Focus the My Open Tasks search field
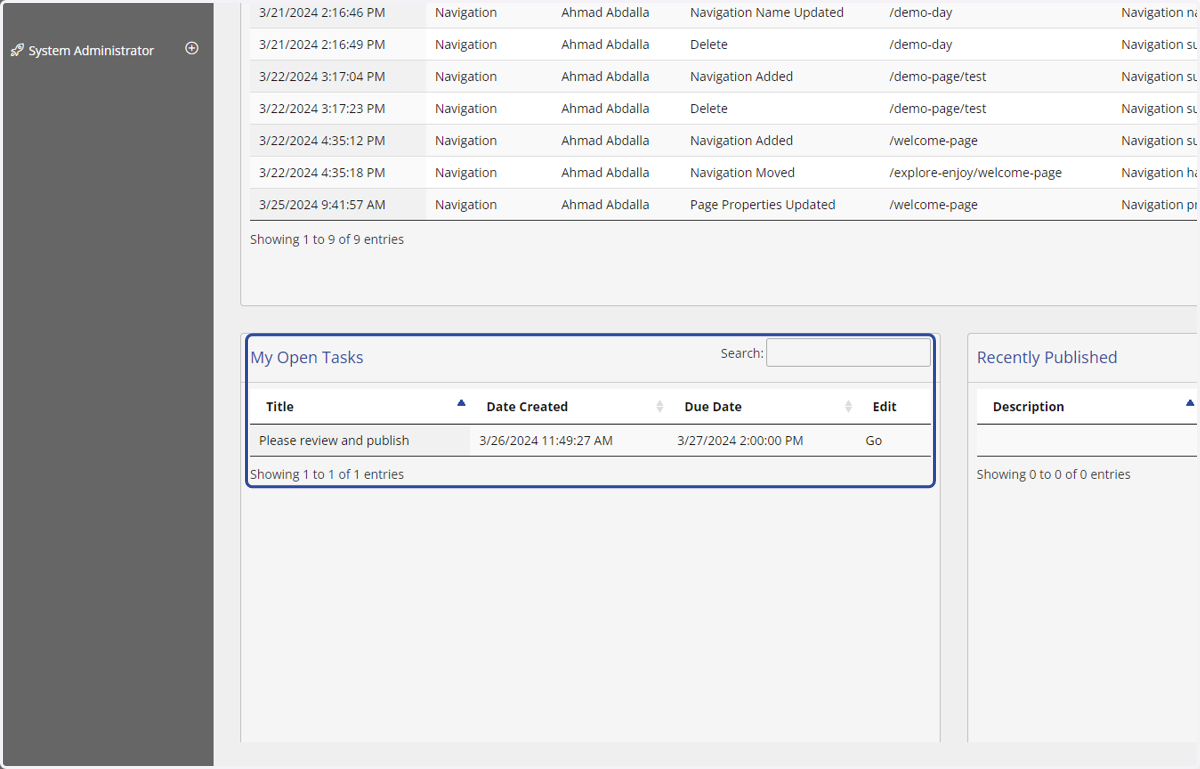Image resolution: width=1200 pixels, height=769 pixels. coord(848,353)
